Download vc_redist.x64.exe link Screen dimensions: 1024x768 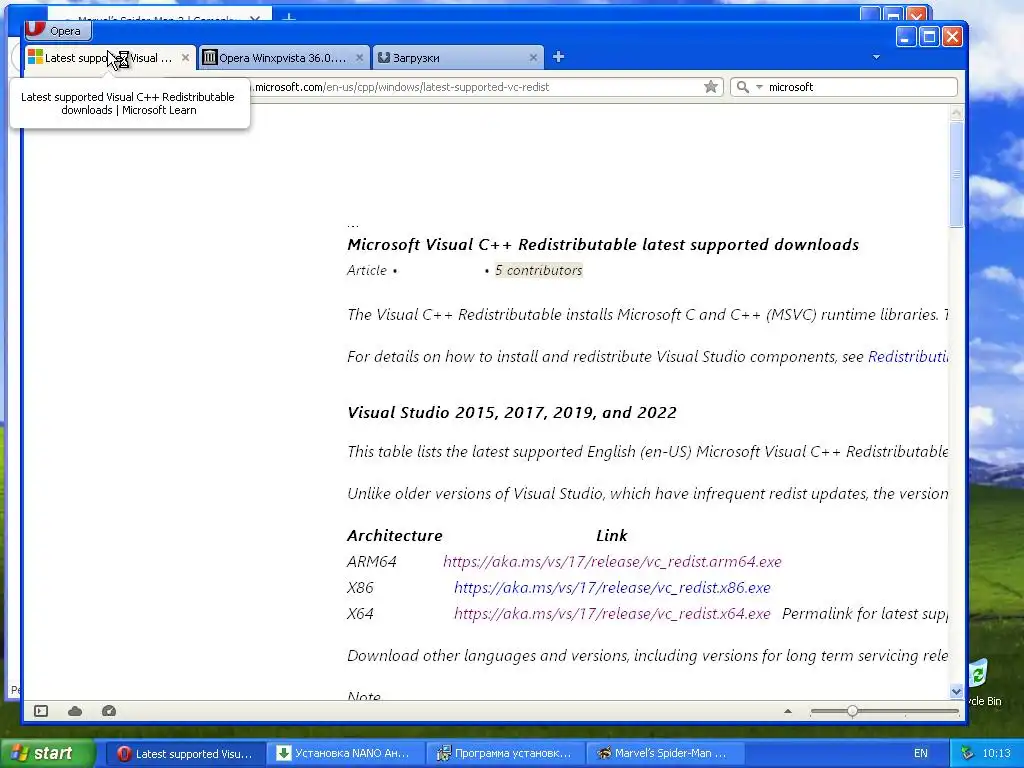(x=612, y=614)
